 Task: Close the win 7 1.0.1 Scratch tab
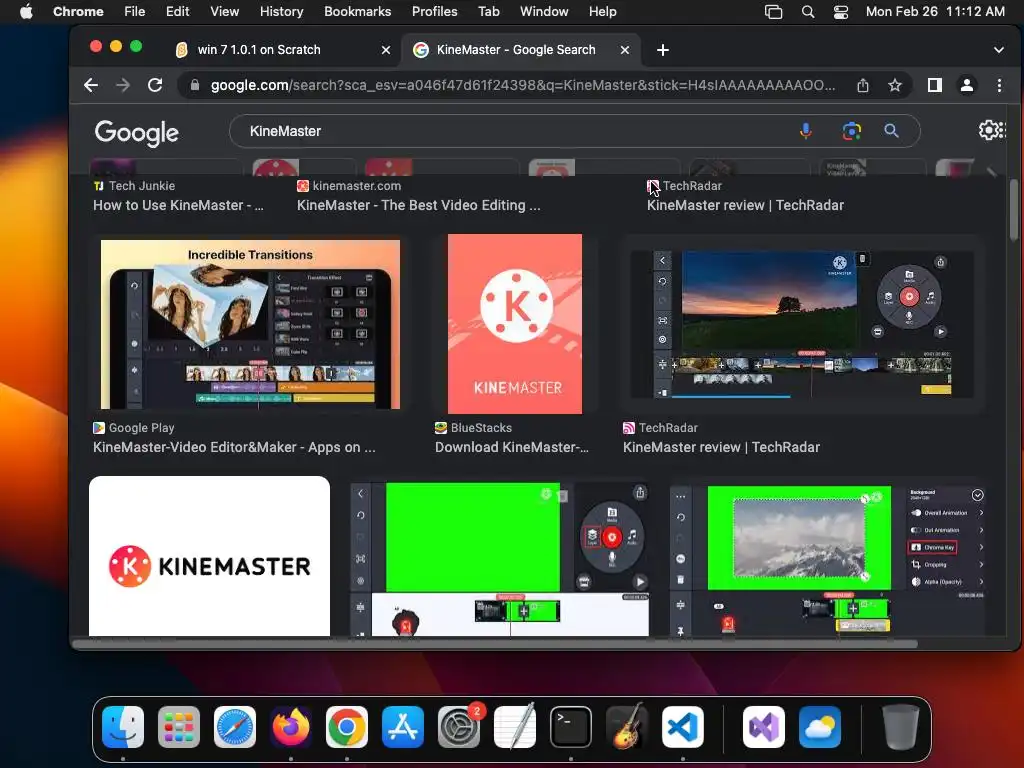coord(386,50)
